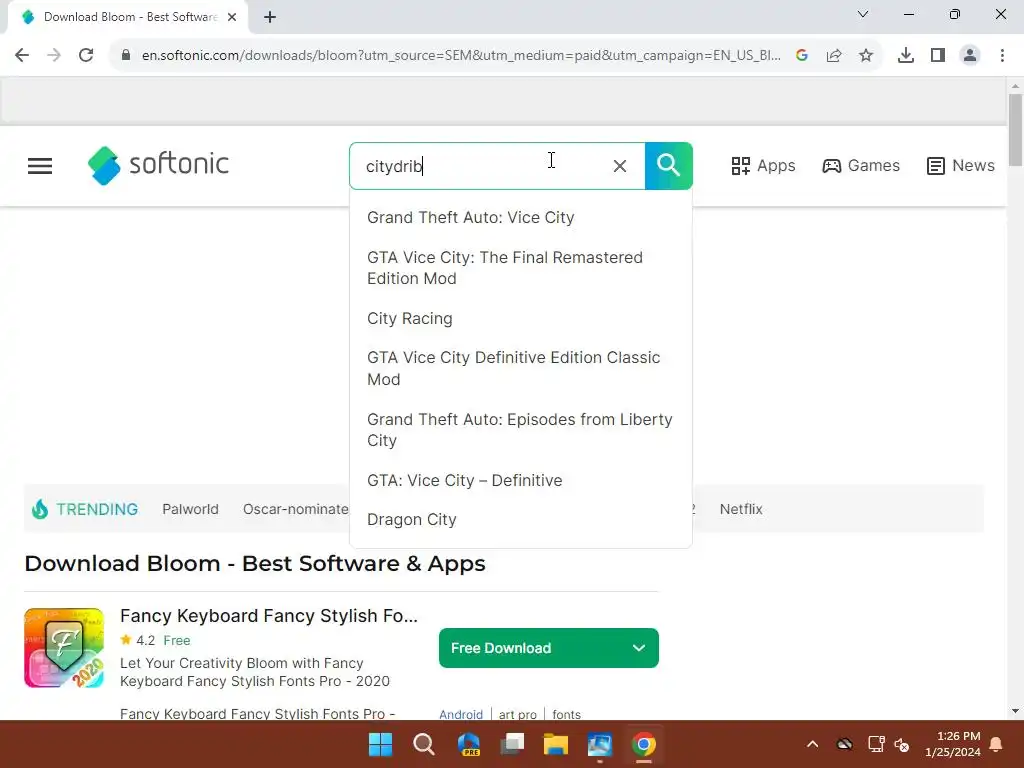Click the Android tag link

(x=461, y=714)
